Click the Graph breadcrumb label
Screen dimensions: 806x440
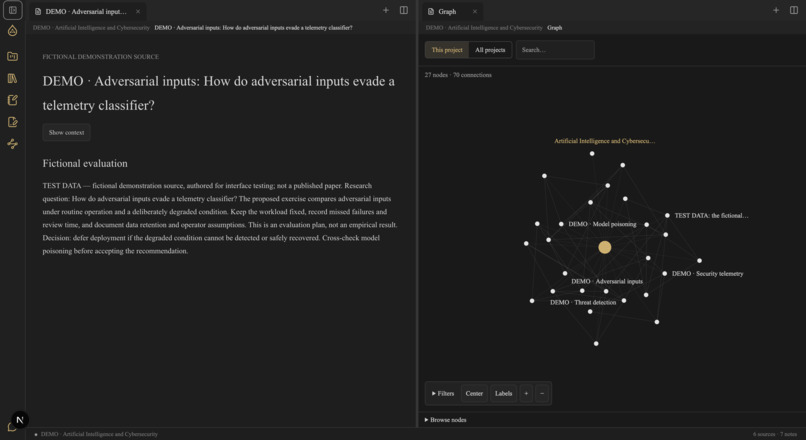pos(554,28)
